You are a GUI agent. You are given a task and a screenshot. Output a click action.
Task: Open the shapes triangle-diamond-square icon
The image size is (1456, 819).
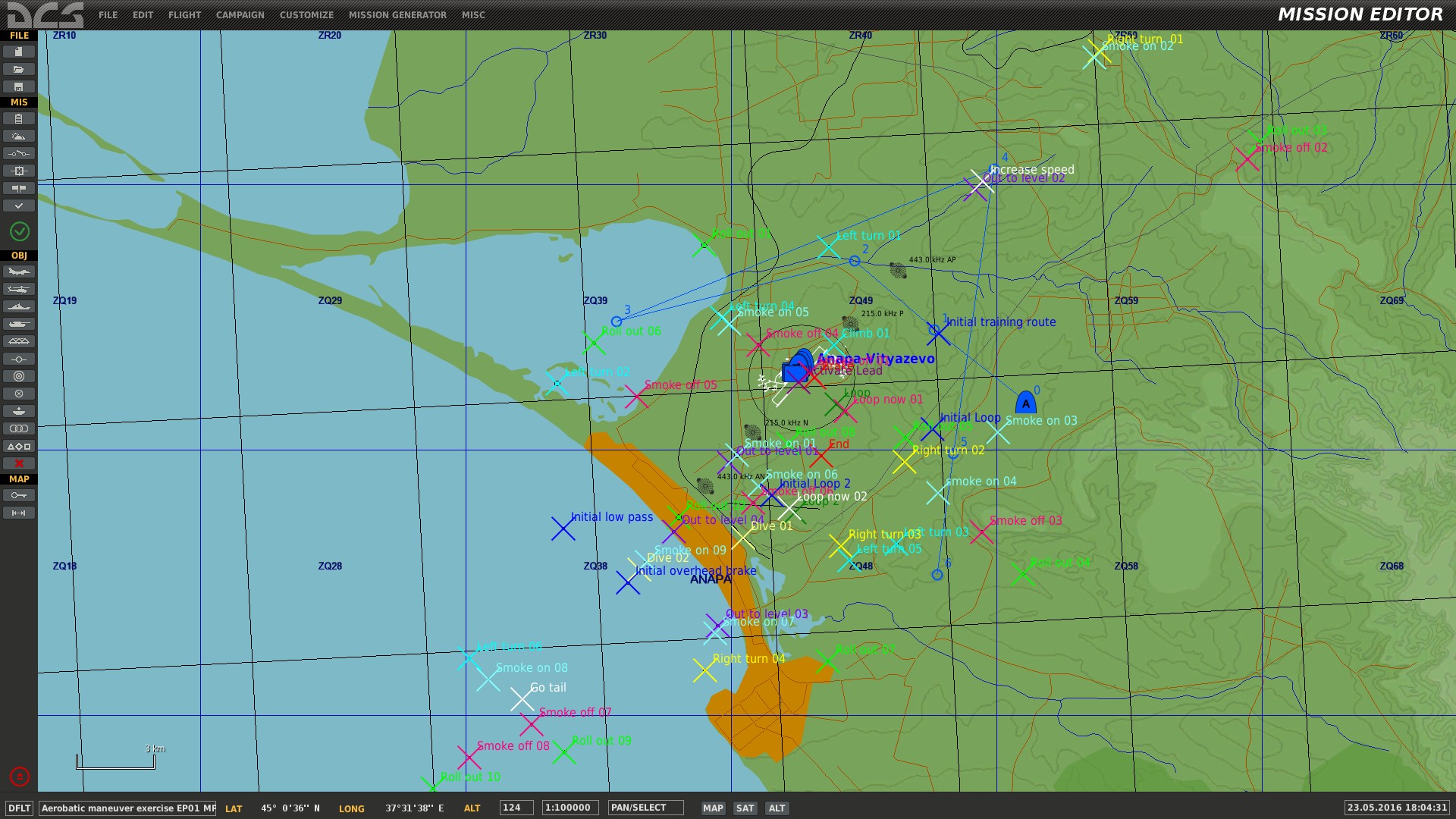click(19, 446)
